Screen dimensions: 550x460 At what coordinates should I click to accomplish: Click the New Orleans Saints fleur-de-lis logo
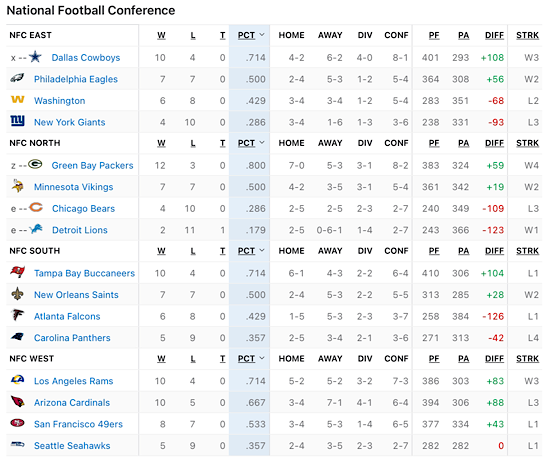click(x=18, y=294)
